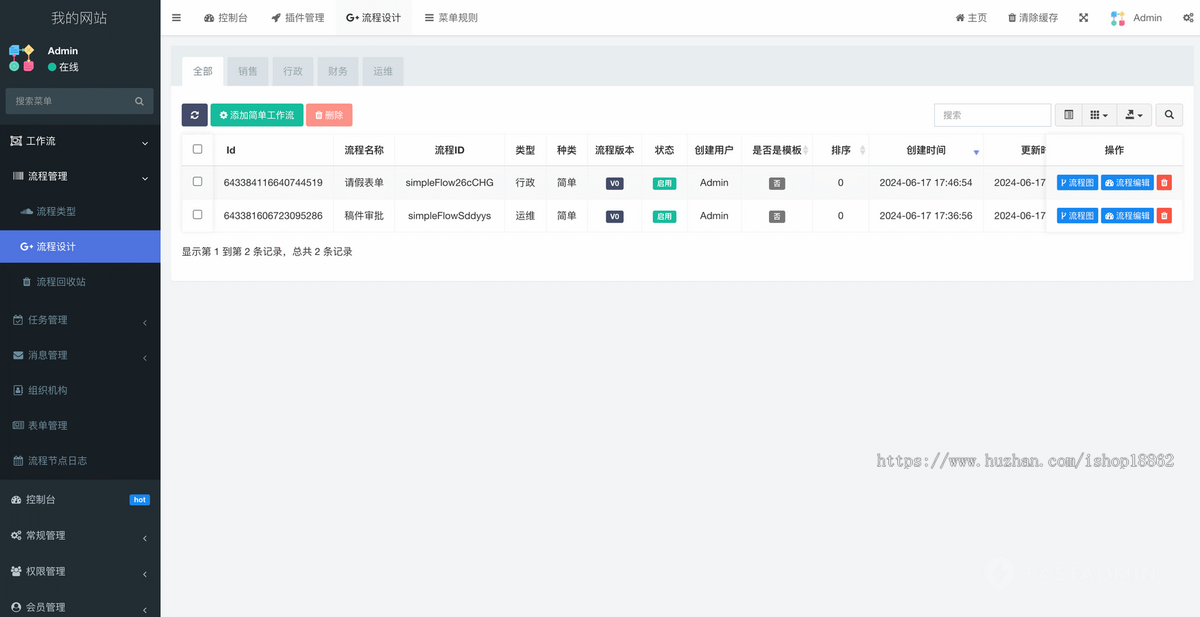The width and height of the screenshot is (1200, 617).
Task: Click the red trash icon on 请假表单 row
Action: point(1164,182)
